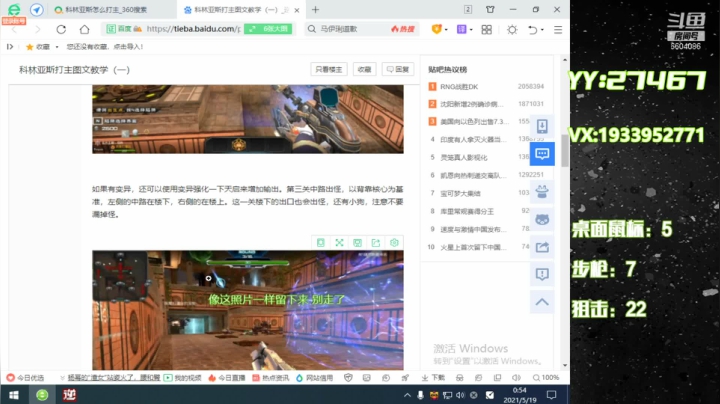
Task: Click the 点击导入 import bookmarks link
Action: (x=128, y=46)
